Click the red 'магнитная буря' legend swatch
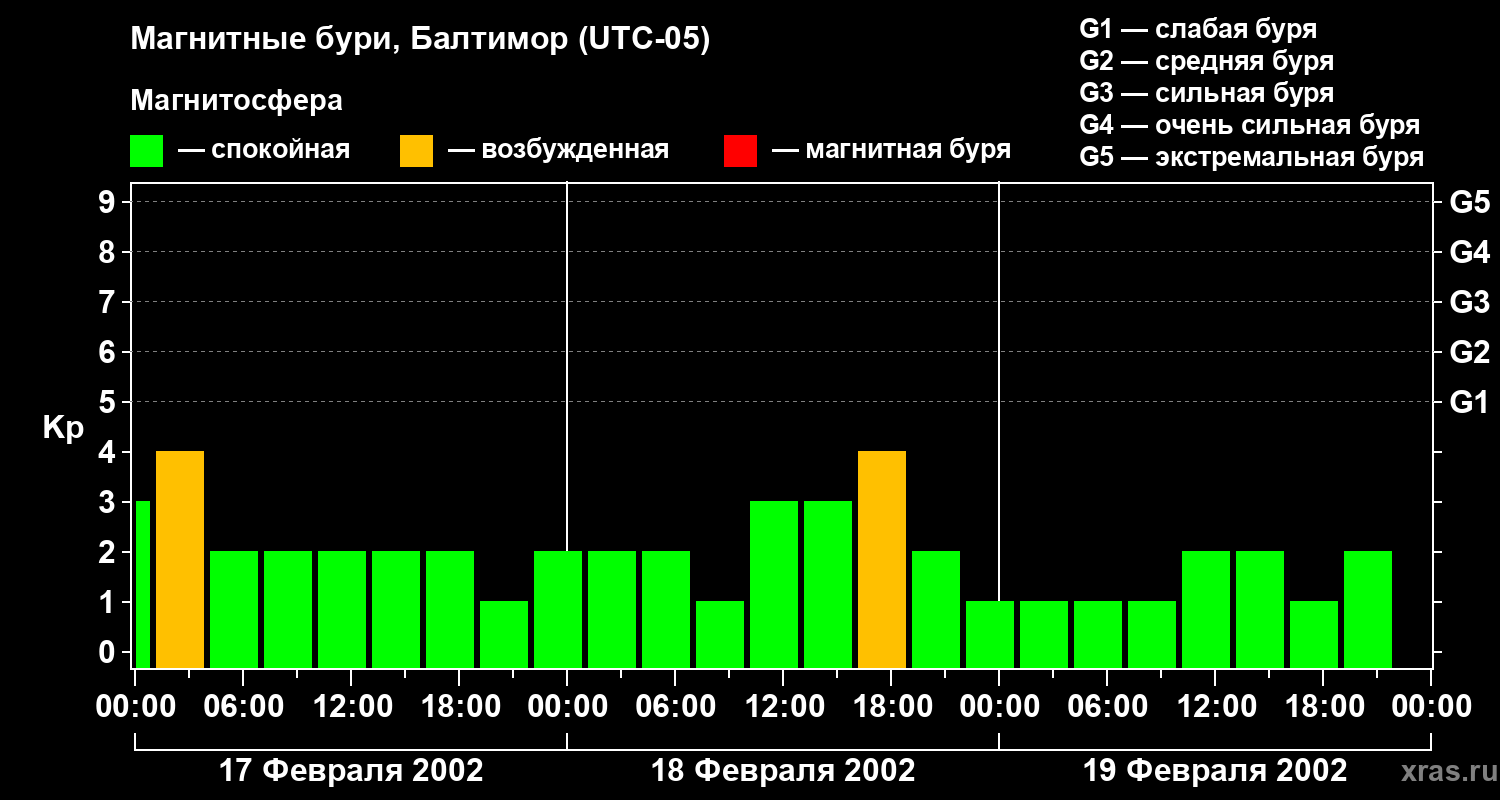The width and height of the screenshot is (1500, 800). point(740,151)
